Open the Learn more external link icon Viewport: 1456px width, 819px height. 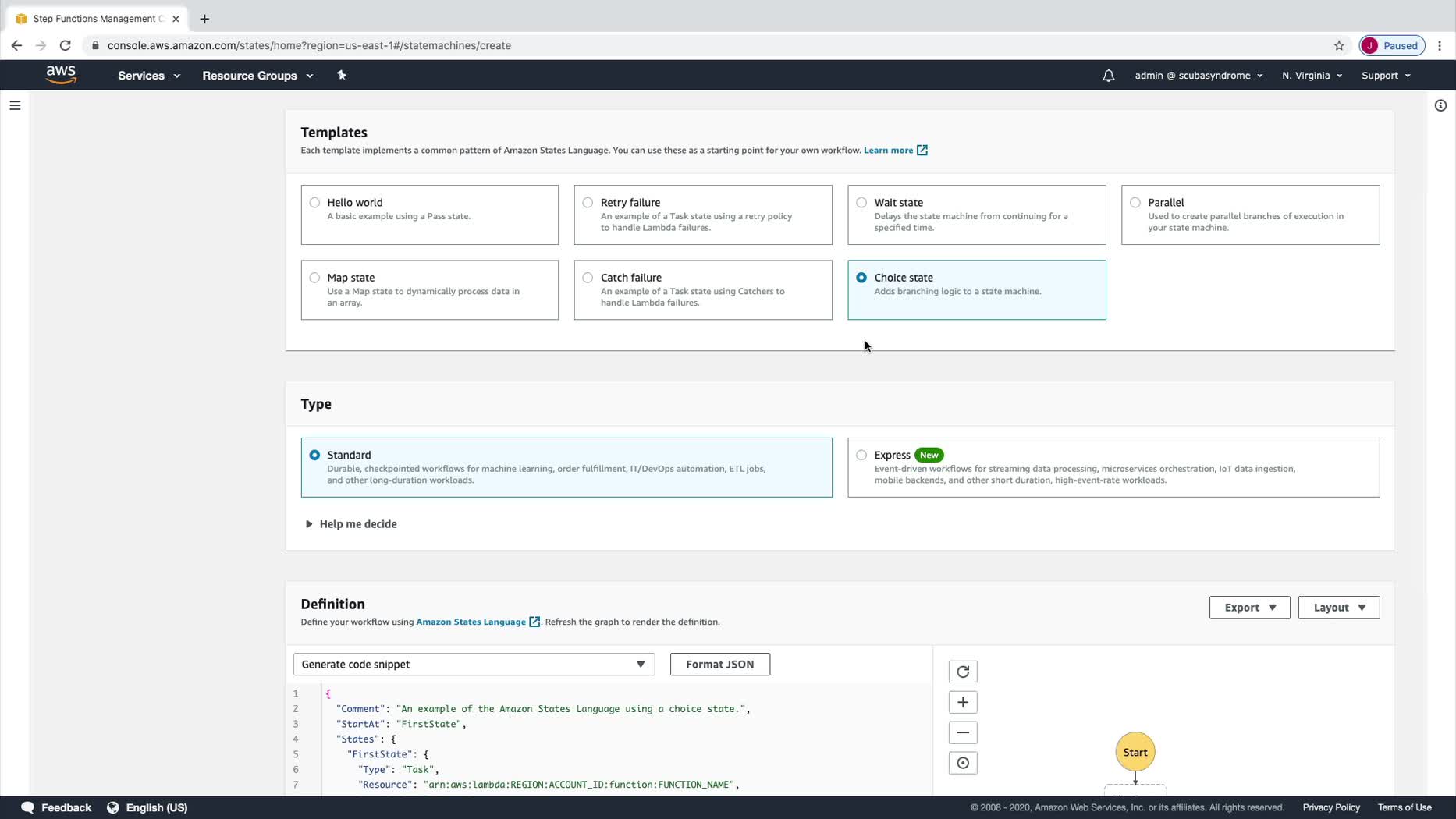coord(922,150)
